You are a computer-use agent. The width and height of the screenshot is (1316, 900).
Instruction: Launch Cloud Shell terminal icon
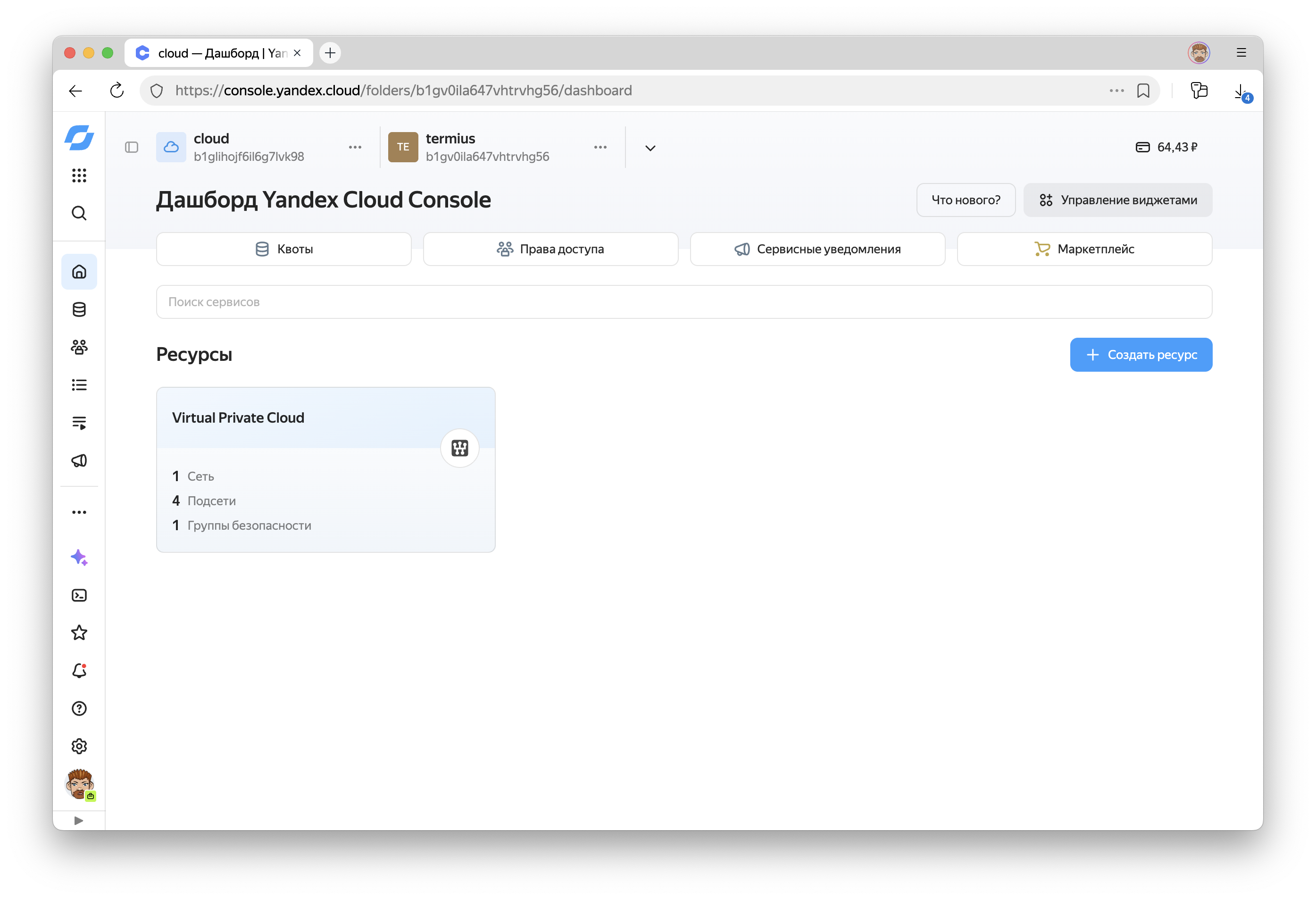(x=79, y=595)
